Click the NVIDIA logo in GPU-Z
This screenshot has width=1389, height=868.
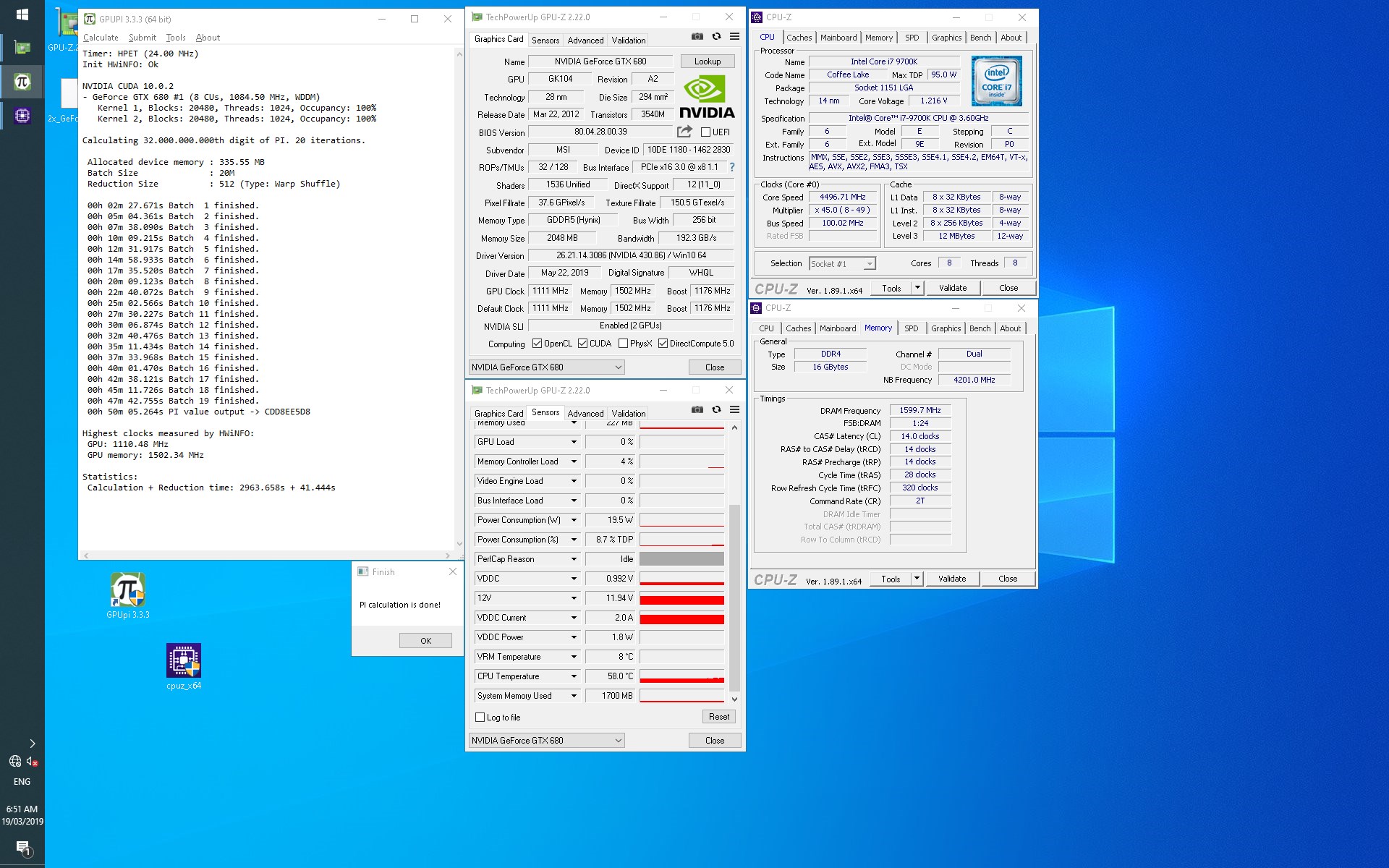coord(707,97)
